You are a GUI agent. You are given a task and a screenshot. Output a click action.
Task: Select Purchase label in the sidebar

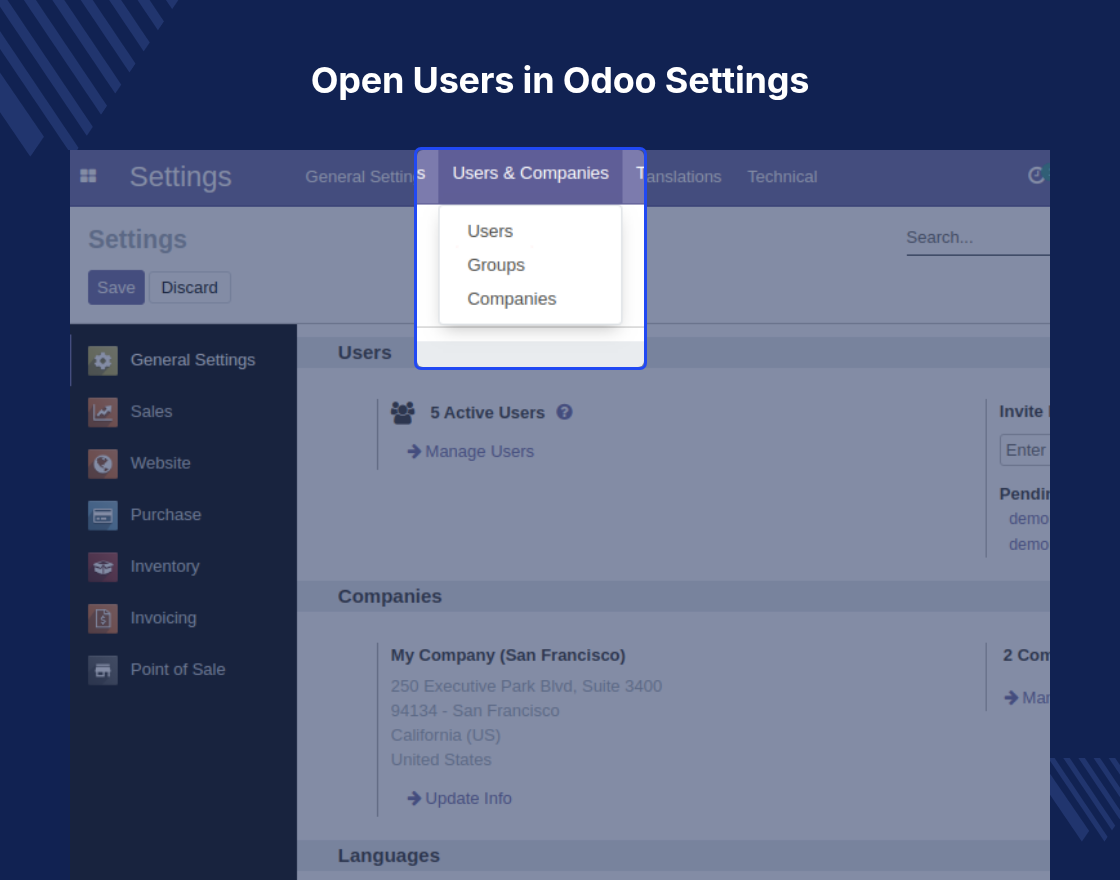tap(166, 514)
